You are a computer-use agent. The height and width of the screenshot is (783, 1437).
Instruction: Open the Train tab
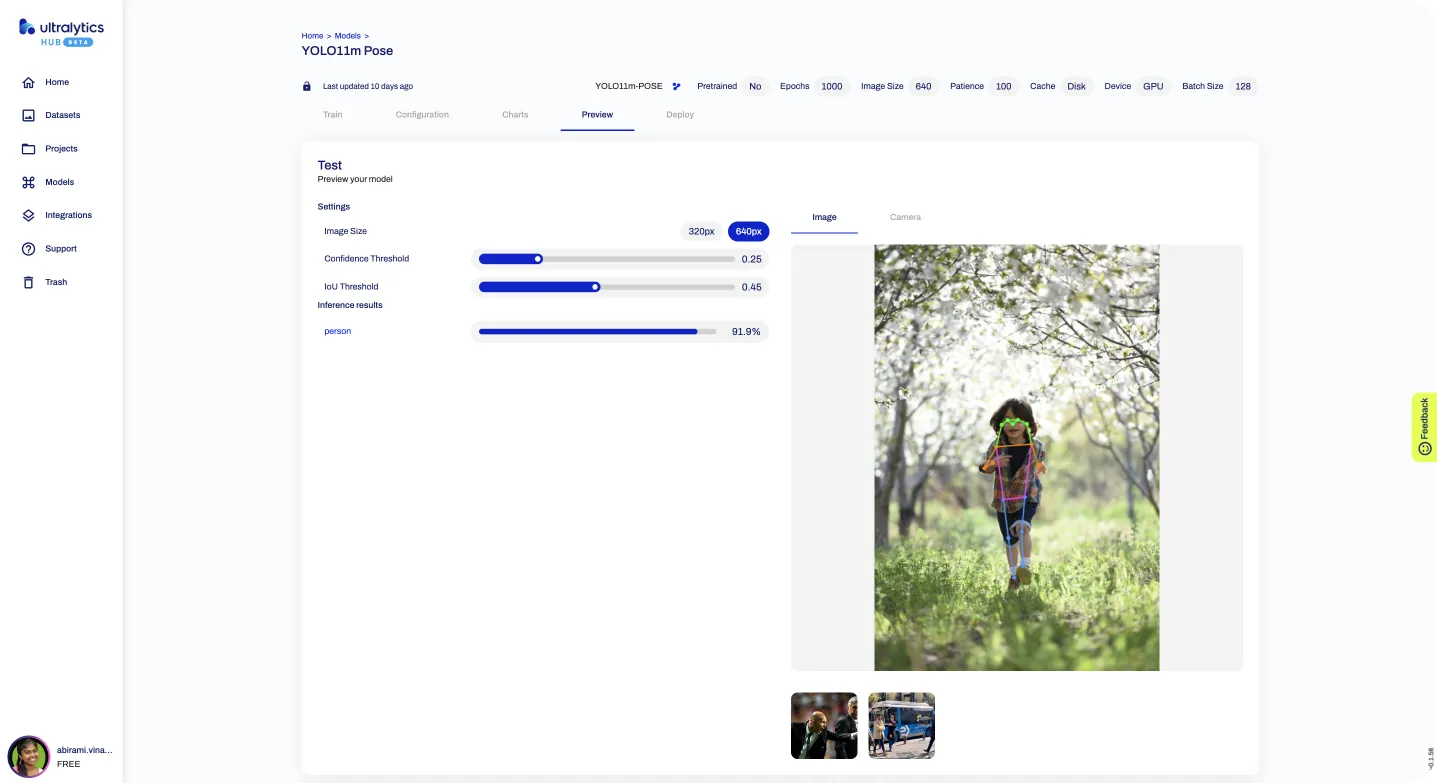(x=333, y=115)
